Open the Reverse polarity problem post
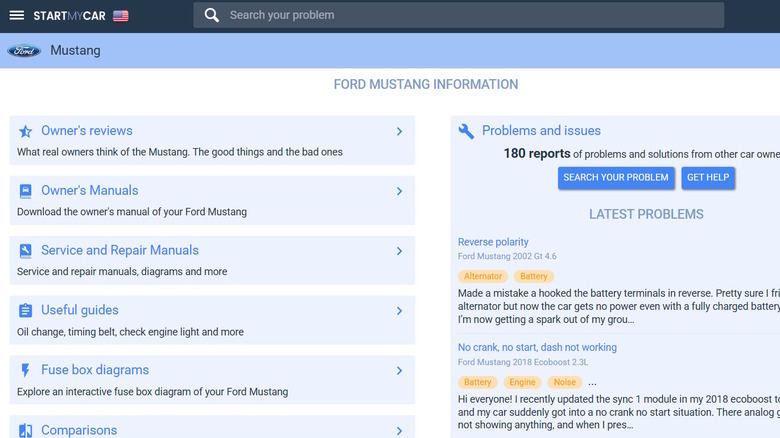The image size is (780, 438). point(493,242)
